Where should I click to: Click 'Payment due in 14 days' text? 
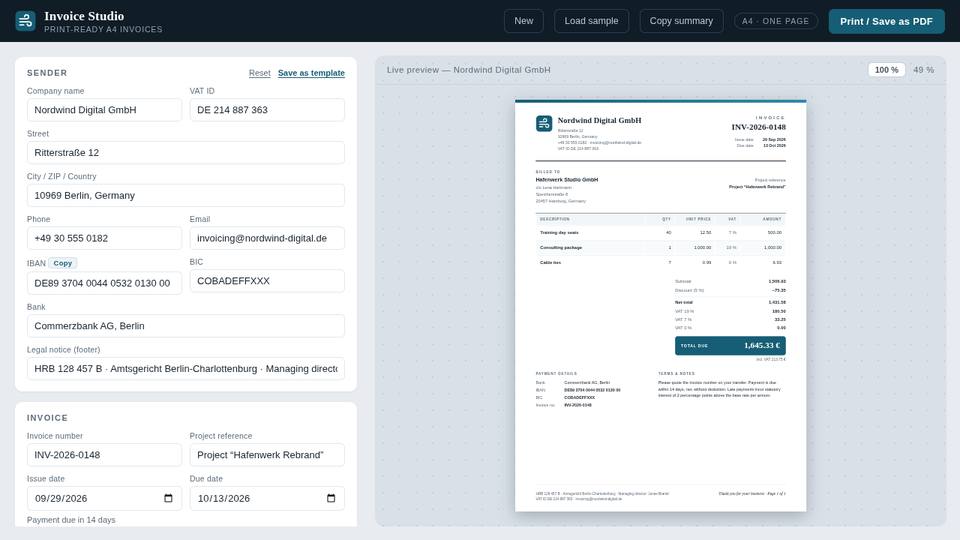click(x=71, y=520)
